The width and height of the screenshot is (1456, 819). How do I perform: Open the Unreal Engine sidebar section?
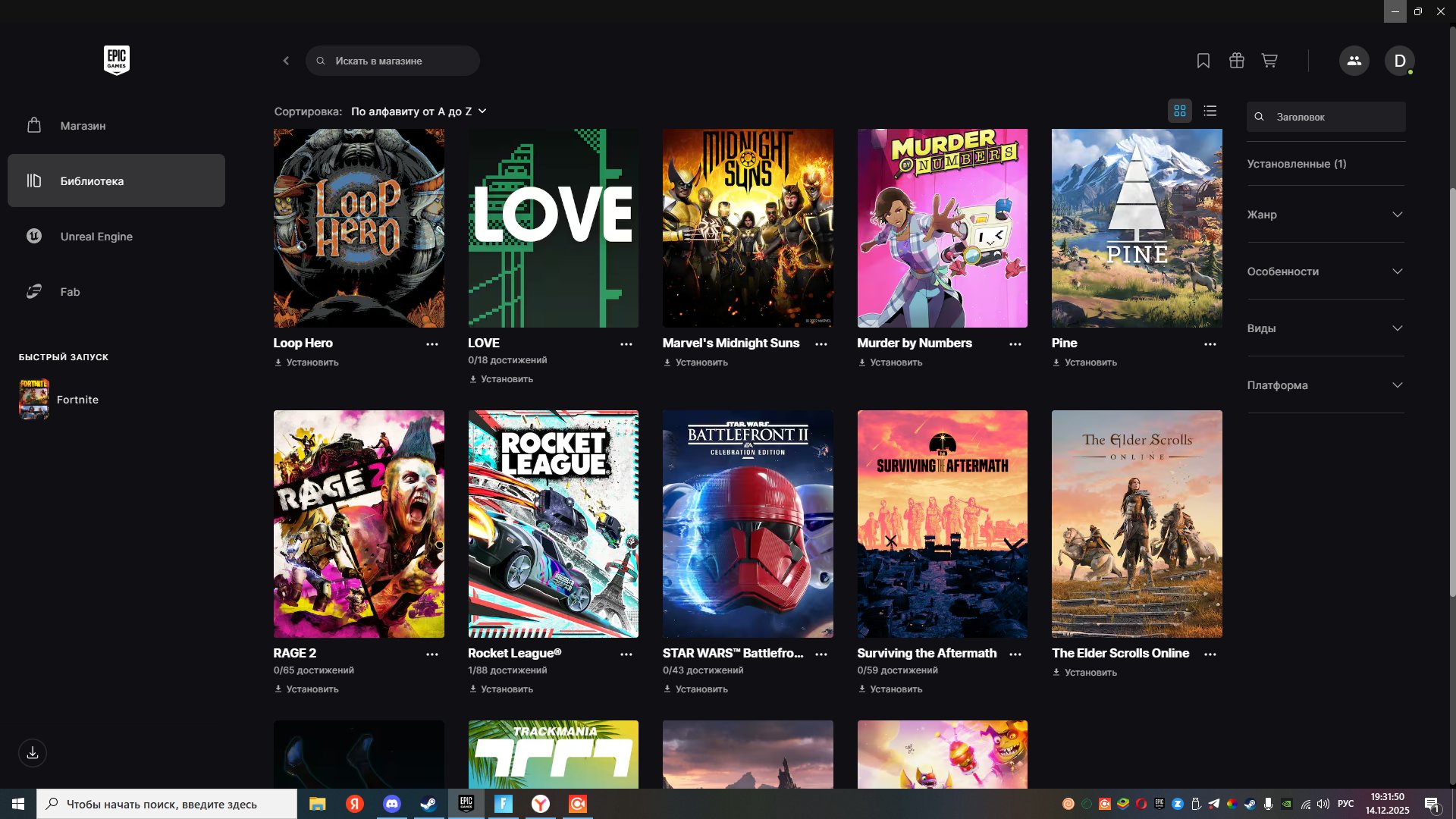[96, 237]
